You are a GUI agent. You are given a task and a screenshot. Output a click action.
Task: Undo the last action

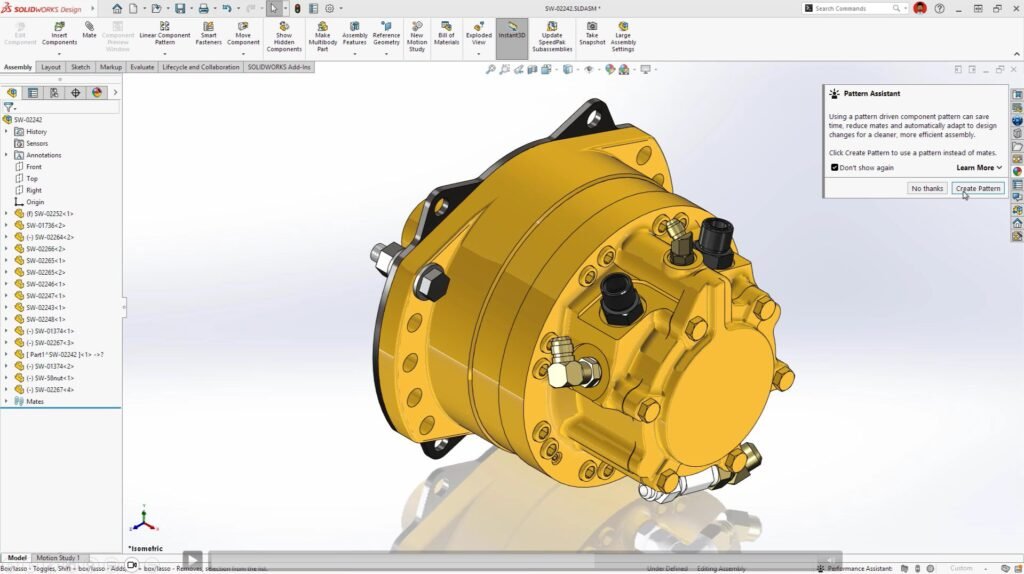tap(227, 8)
